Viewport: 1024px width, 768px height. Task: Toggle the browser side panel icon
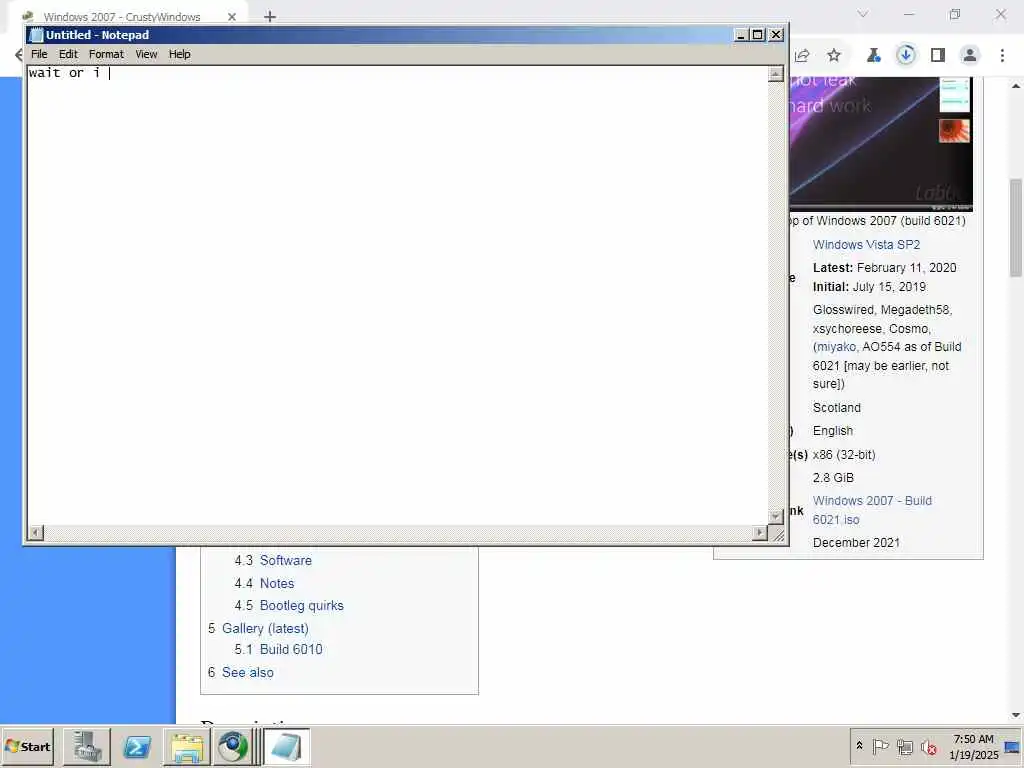[x=938, y=56]
